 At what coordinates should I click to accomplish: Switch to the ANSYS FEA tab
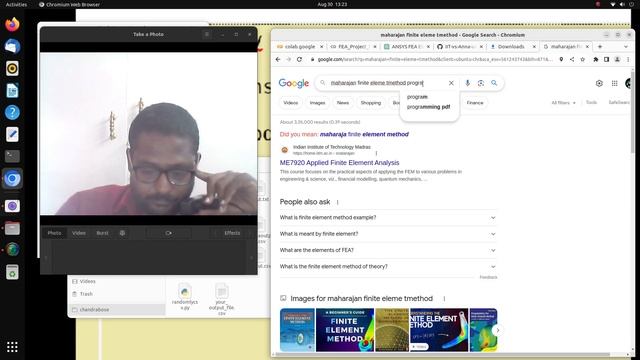[407, 47]
